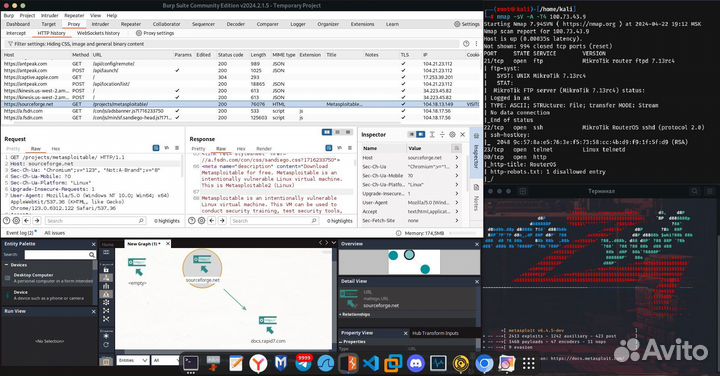The height and width of the screenshot is (376, 720).
Task: Switch response view to Render tab
Action: coord(264,149)
